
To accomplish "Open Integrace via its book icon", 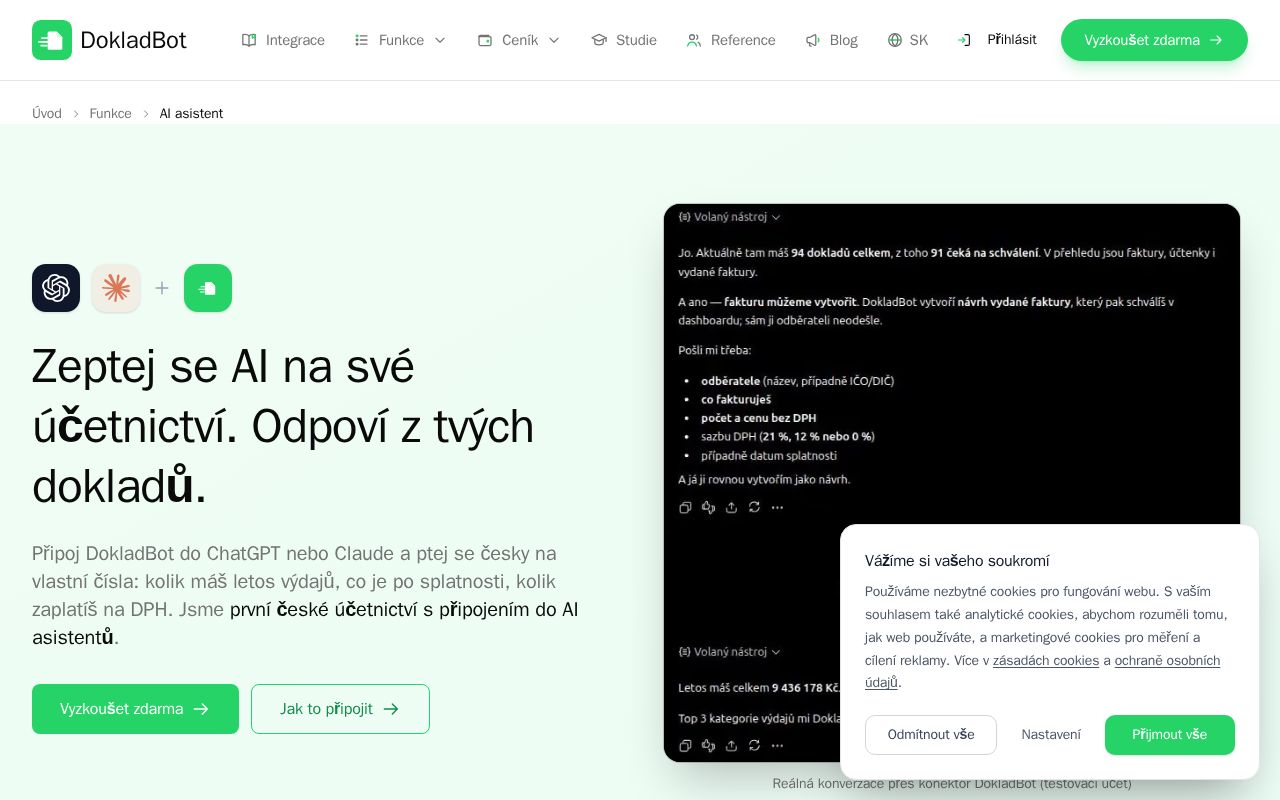I will 249,40.
